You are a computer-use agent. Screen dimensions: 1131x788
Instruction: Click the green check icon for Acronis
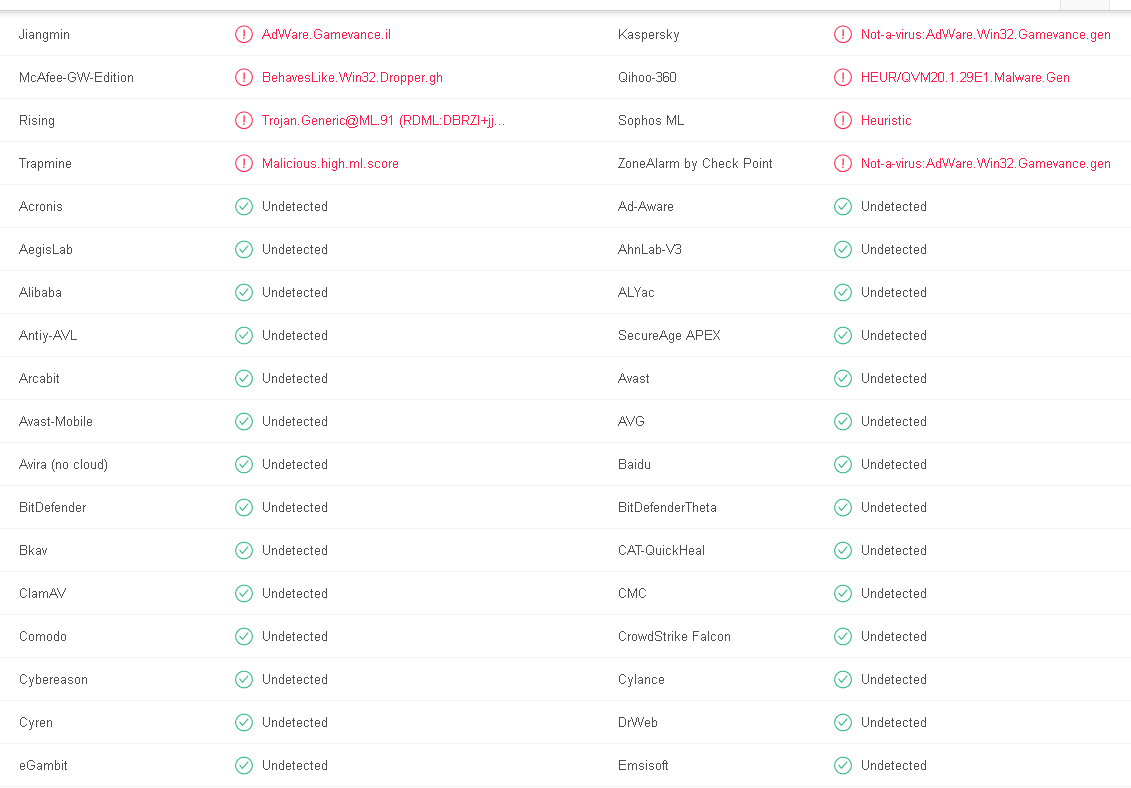[x=244, y=206]
